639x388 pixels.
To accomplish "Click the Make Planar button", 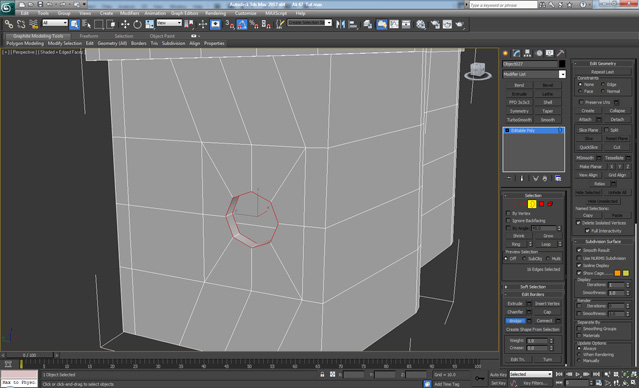I will tap(591, 167).
